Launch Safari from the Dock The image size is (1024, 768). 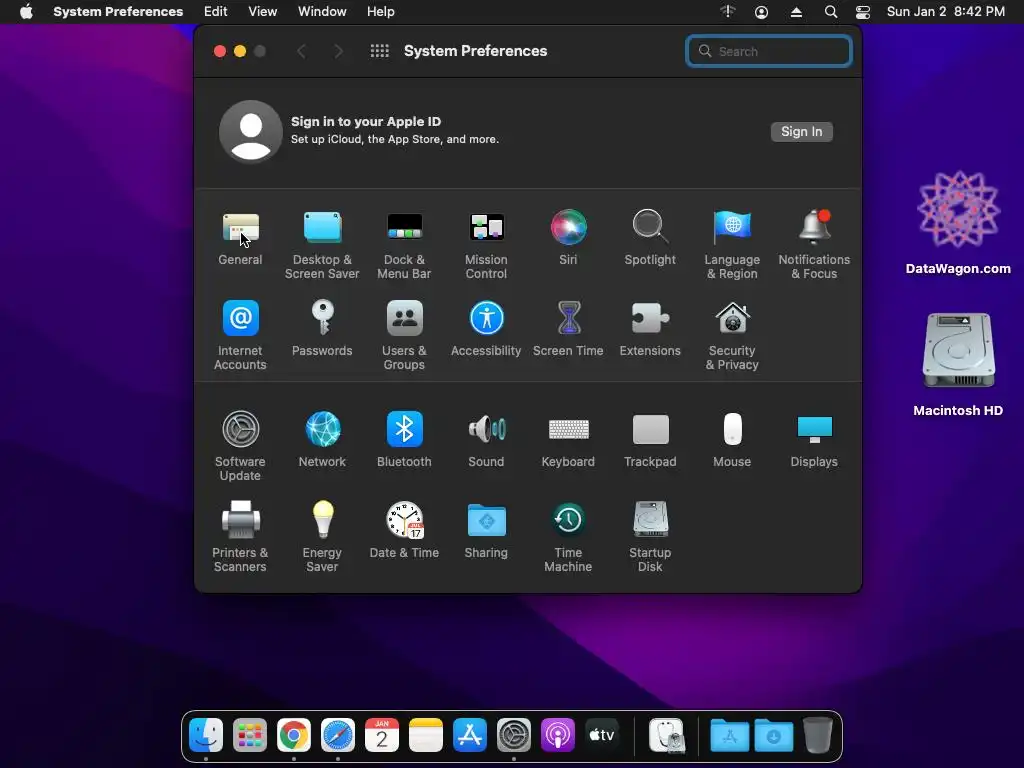click(x=338, y=735)
